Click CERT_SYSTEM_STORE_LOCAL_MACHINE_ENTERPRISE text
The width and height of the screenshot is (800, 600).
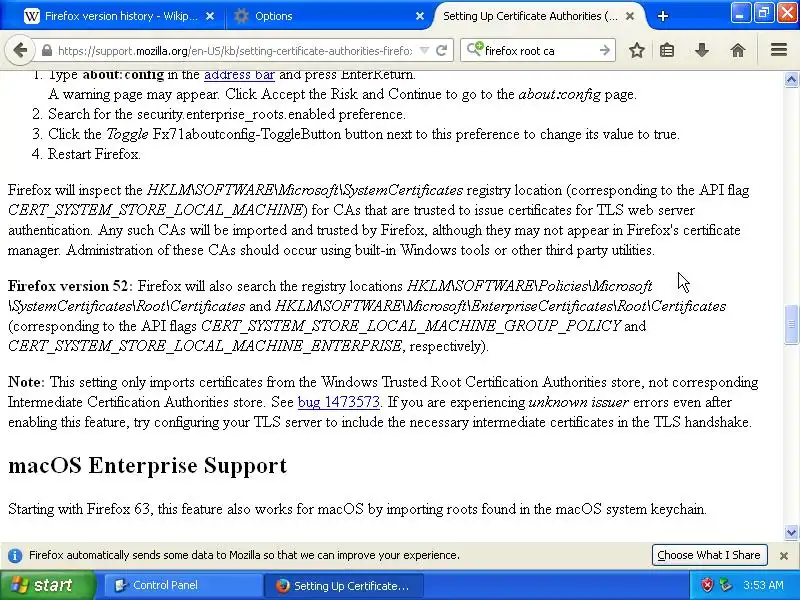(x=205, y=346)
